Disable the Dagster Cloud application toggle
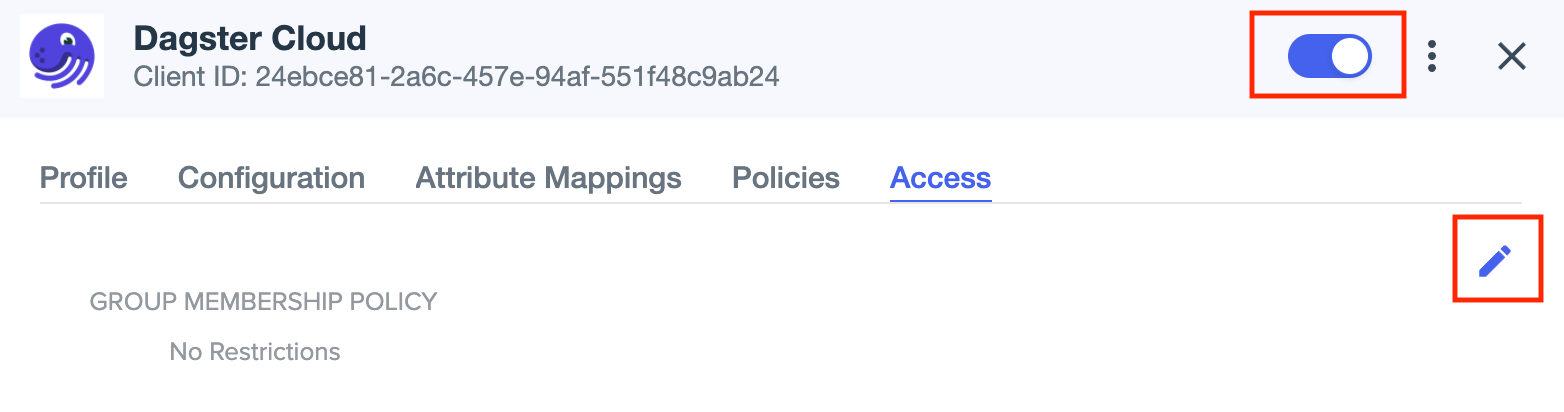Viewport: 1564px width, 412px height. coord(1329,57)
